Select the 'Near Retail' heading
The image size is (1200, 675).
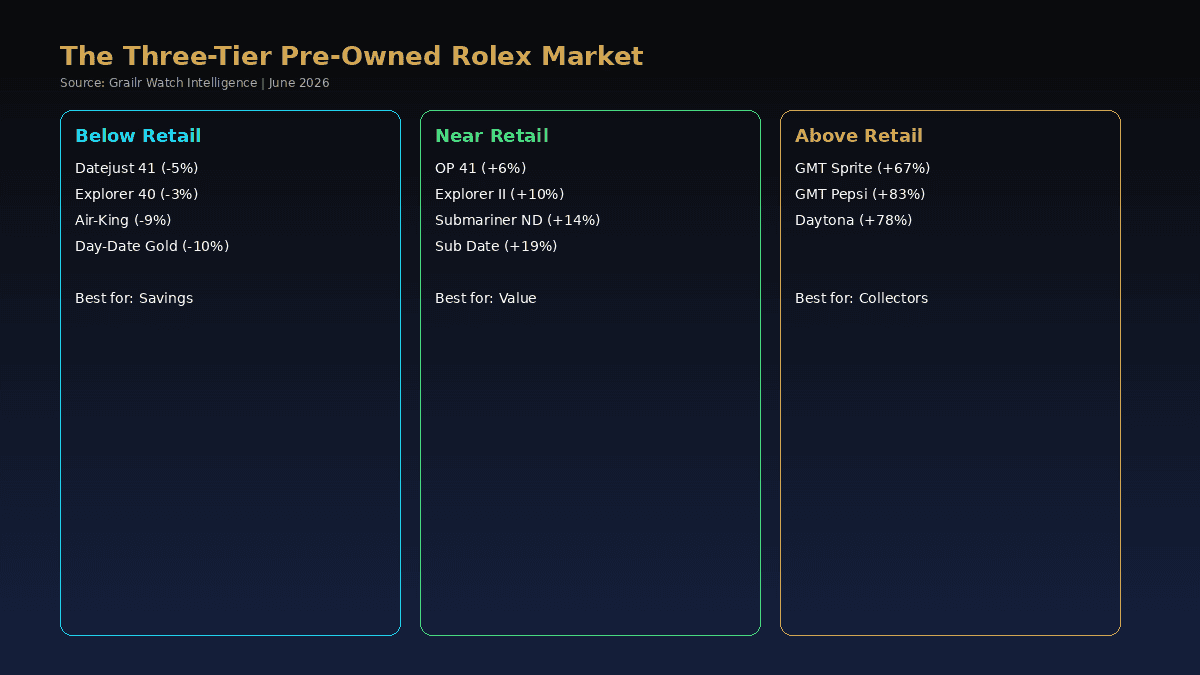[492, 136]
